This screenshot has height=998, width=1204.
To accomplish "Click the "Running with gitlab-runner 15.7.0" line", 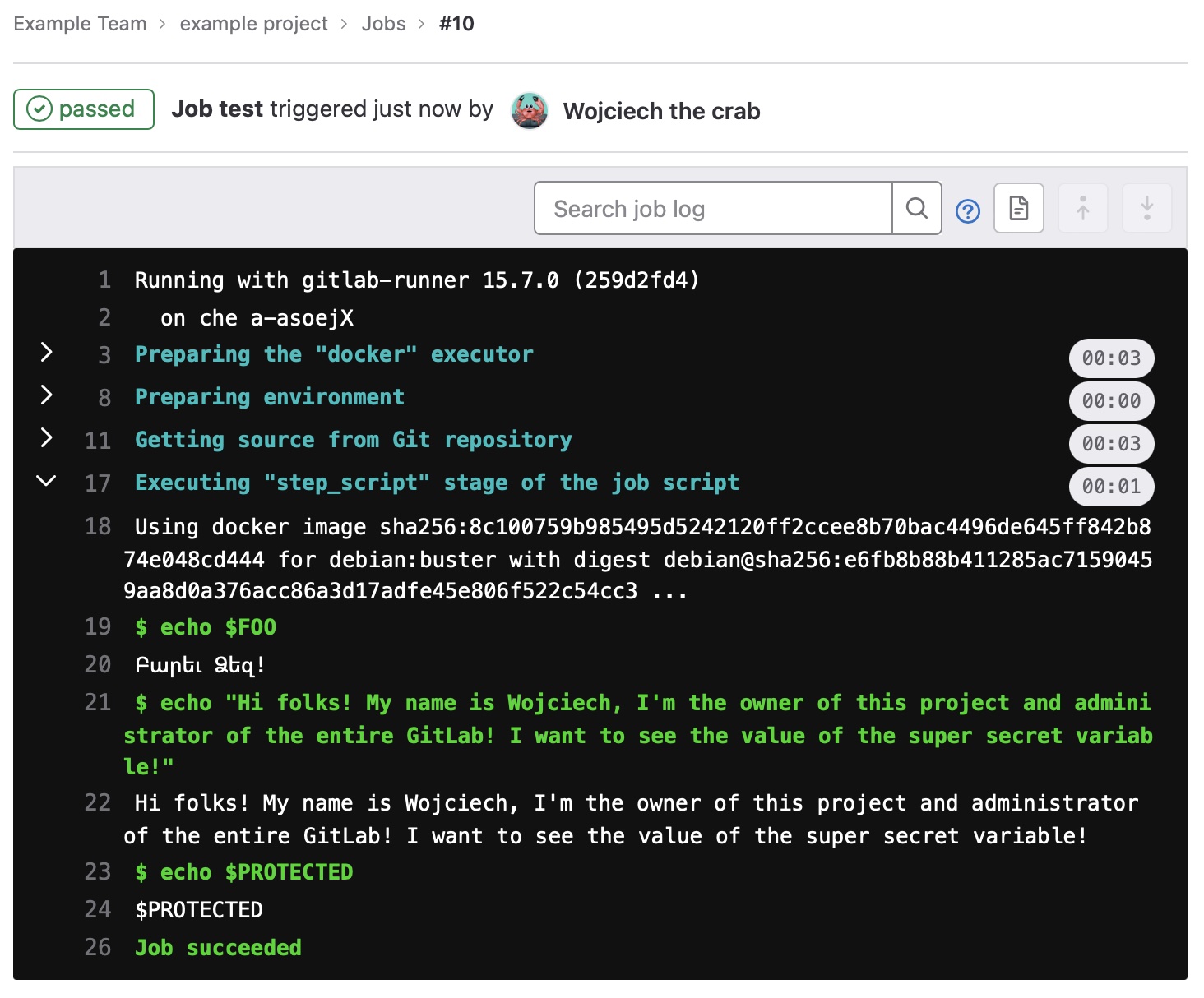I will click(417, 280).
